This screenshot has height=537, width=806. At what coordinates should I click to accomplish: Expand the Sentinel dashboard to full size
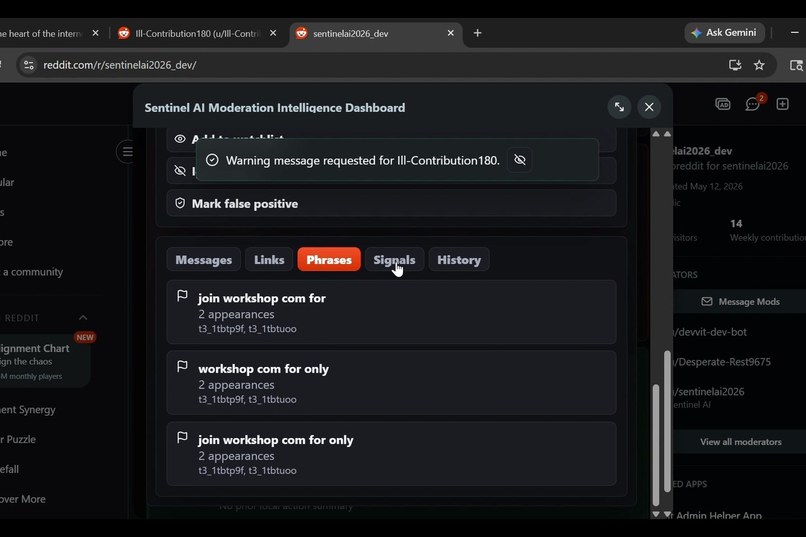click(619, 107)
